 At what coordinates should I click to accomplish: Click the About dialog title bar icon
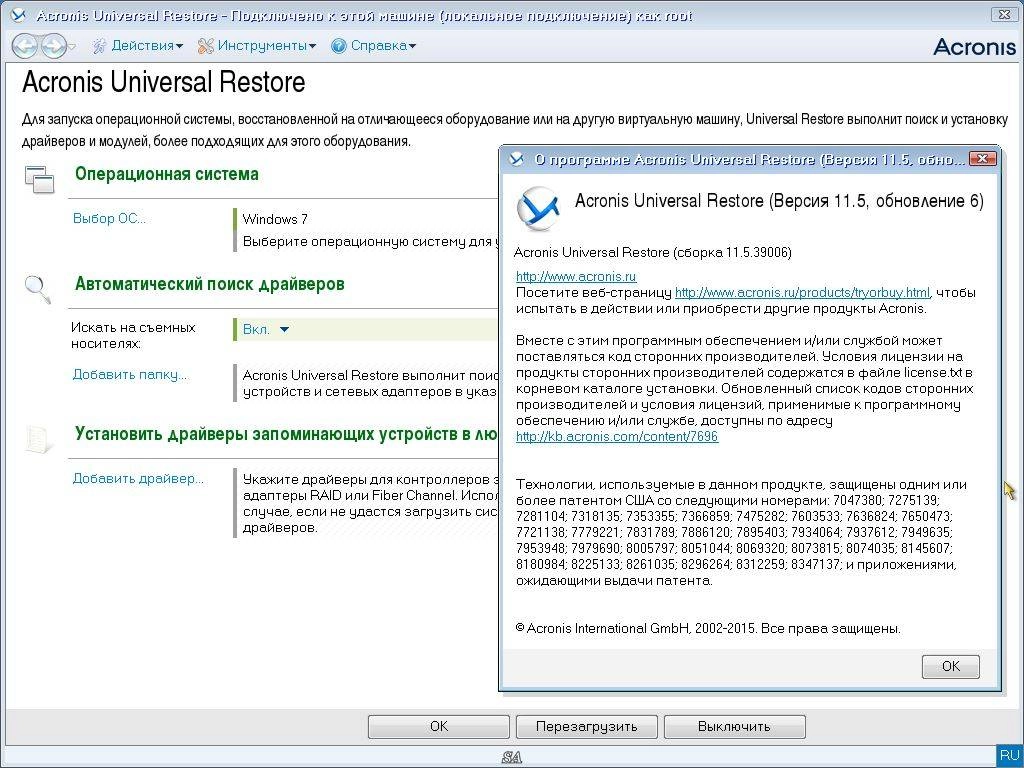tap(517, 159)
